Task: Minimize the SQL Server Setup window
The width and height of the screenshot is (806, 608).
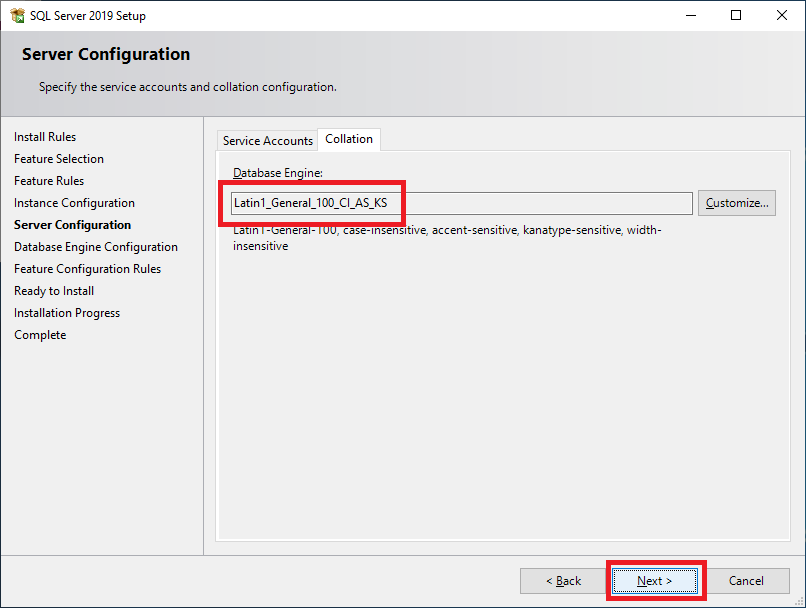Action: click(690, 16)
